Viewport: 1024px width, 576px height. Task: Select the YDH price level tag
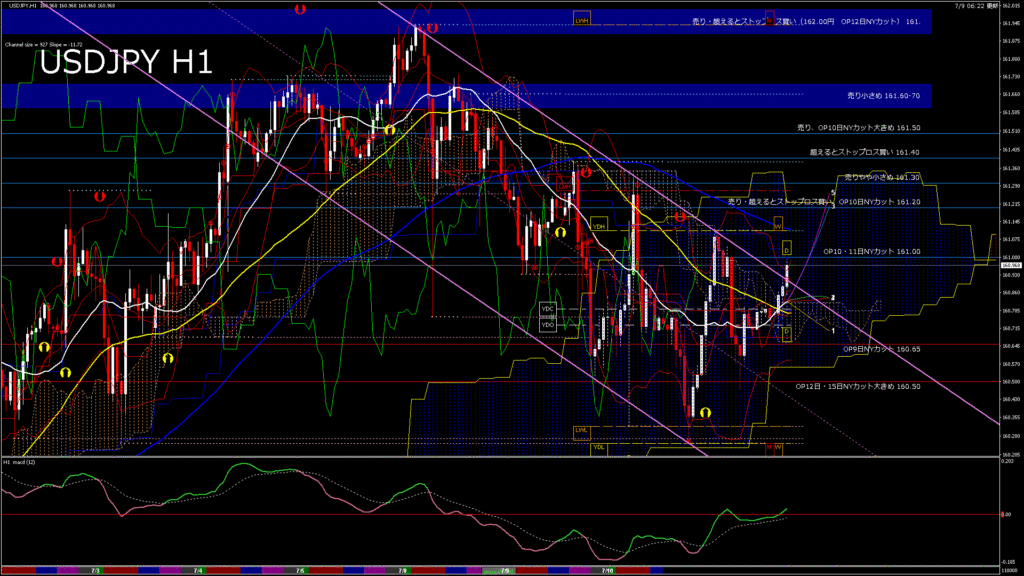pyautogui.click(x=599, y=226)
